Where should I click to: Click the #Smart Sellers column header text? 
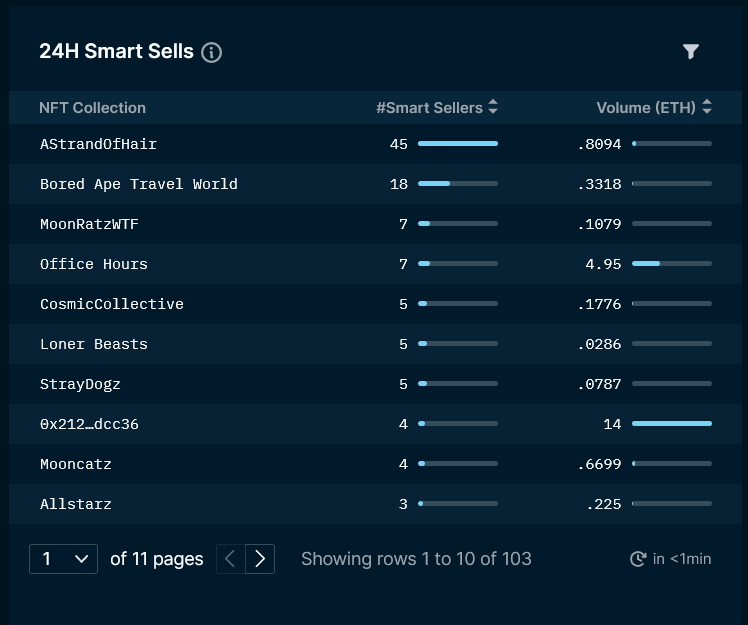pyautogui.click(x=429, y=108)
